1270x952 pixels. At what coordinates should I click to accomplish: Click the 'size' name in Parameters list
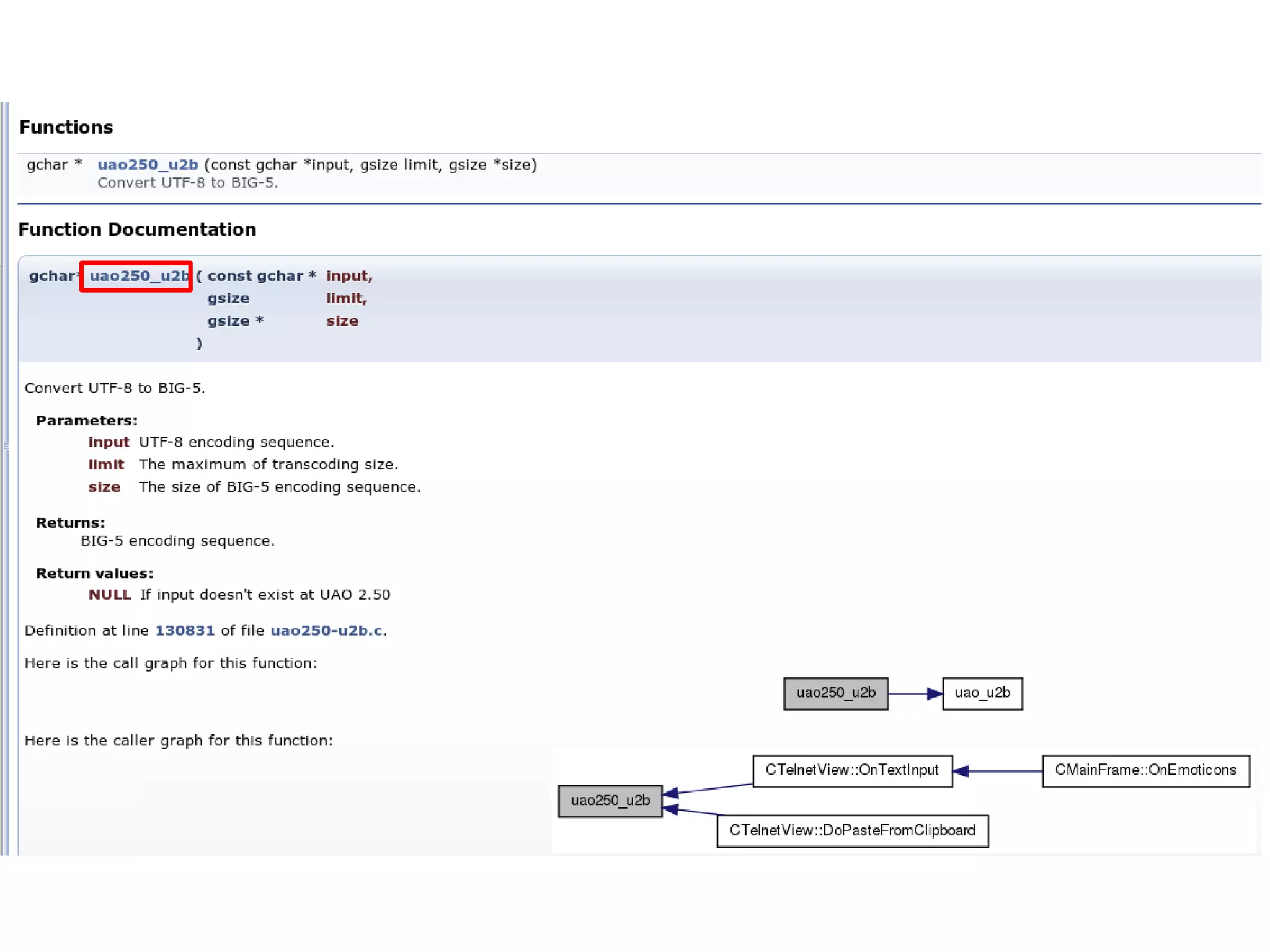[104, 487]
